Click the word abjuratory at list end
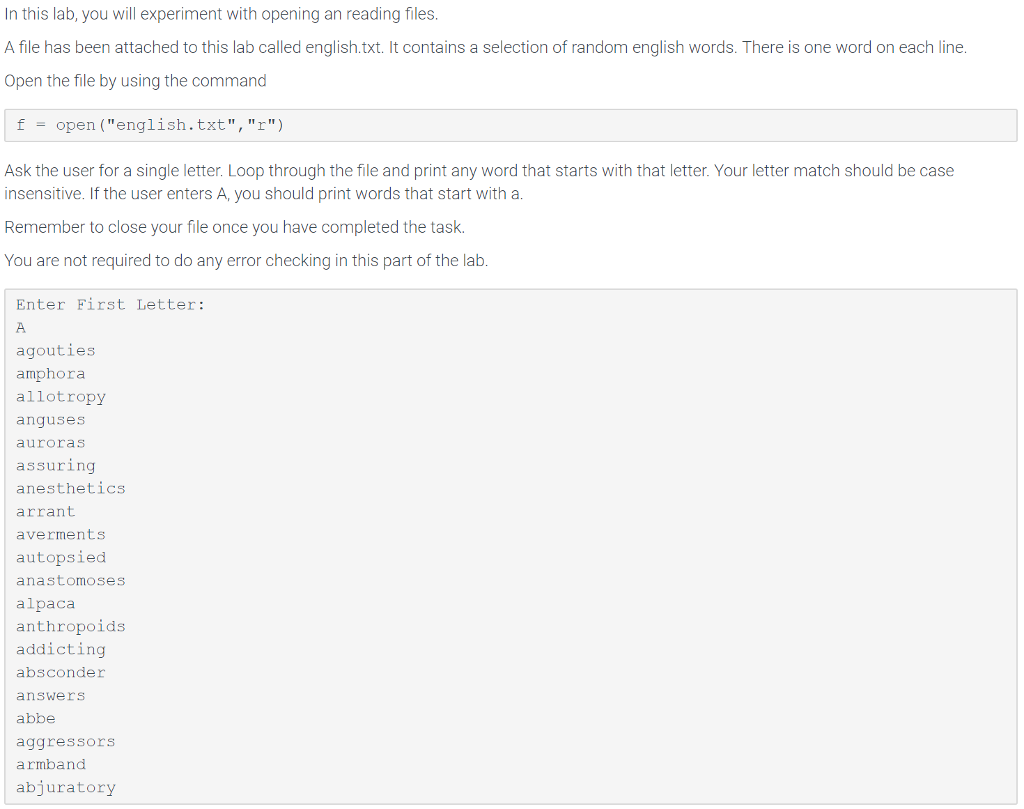This screenshot has height=809, width=1024. tap(65, 787)
